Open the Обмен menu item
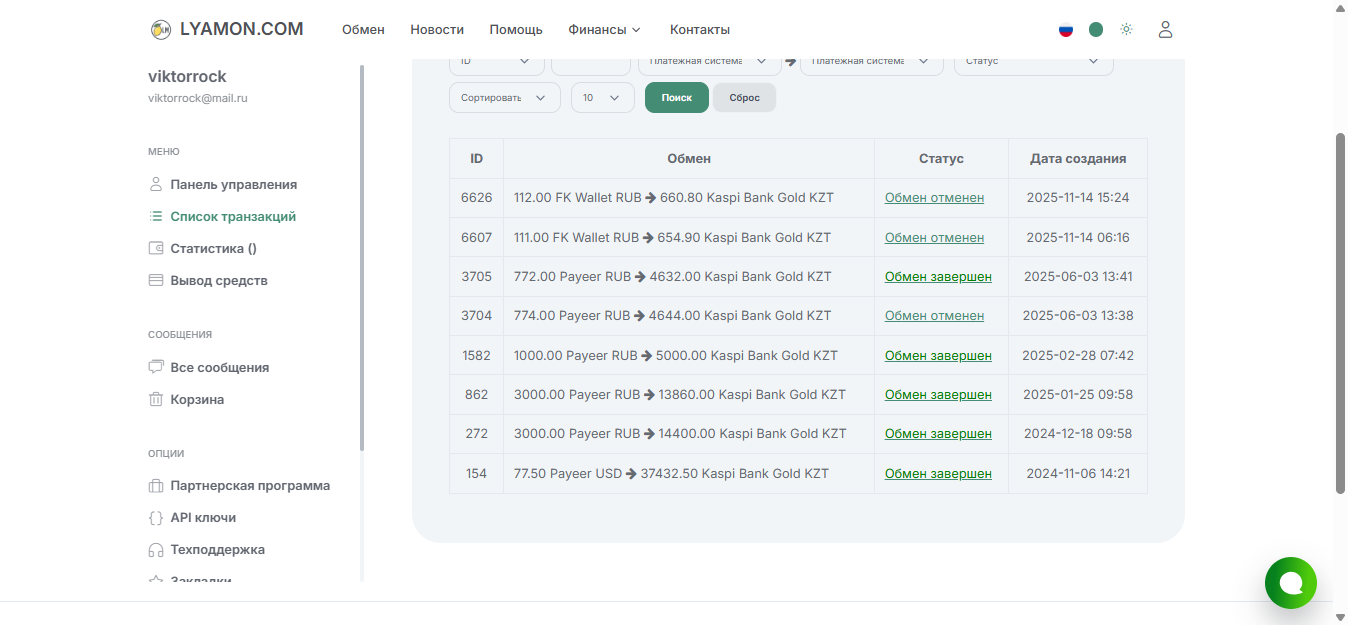 [363, 30]
